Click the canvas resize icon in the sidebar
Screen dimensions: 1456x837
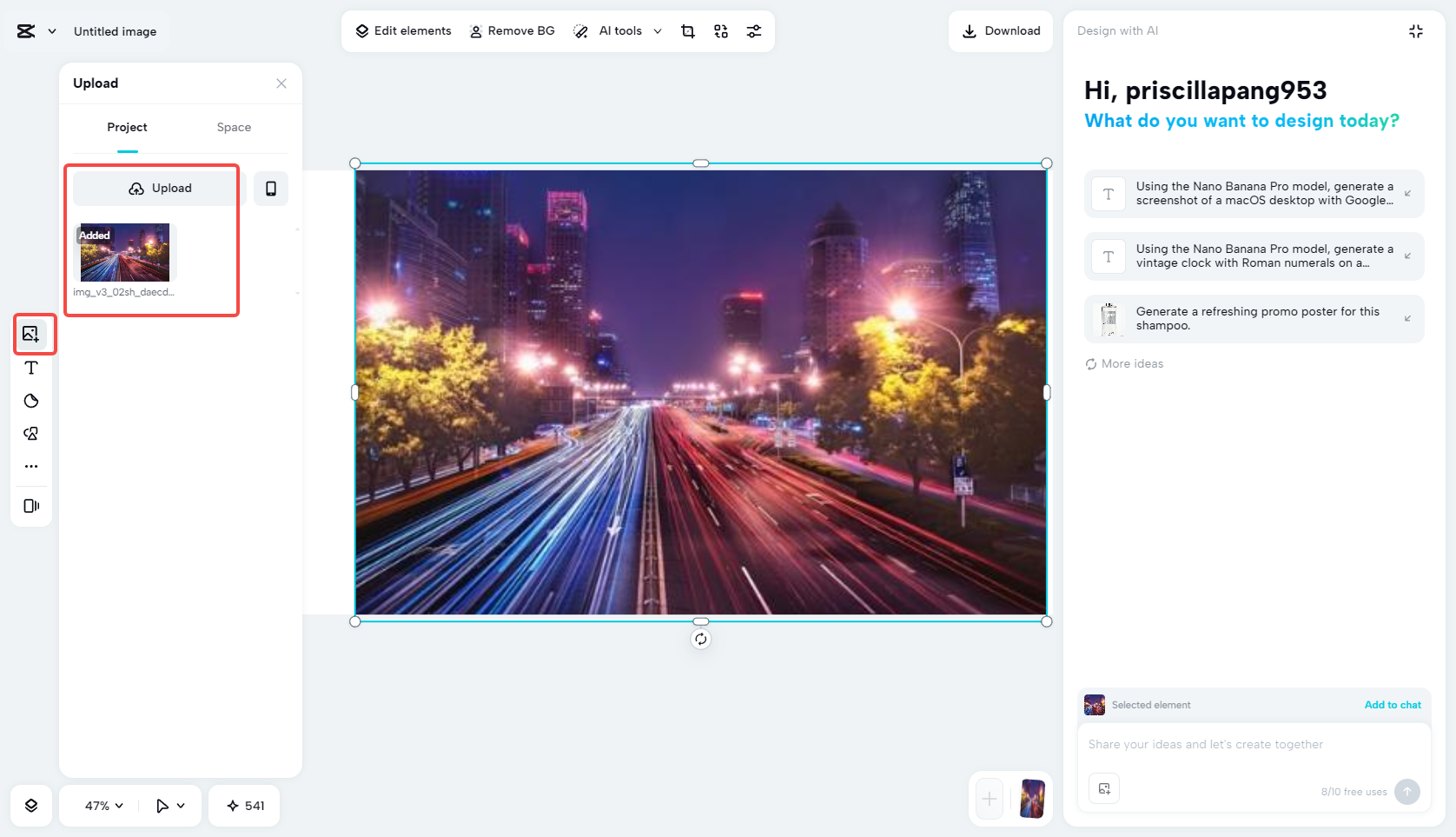30,505
